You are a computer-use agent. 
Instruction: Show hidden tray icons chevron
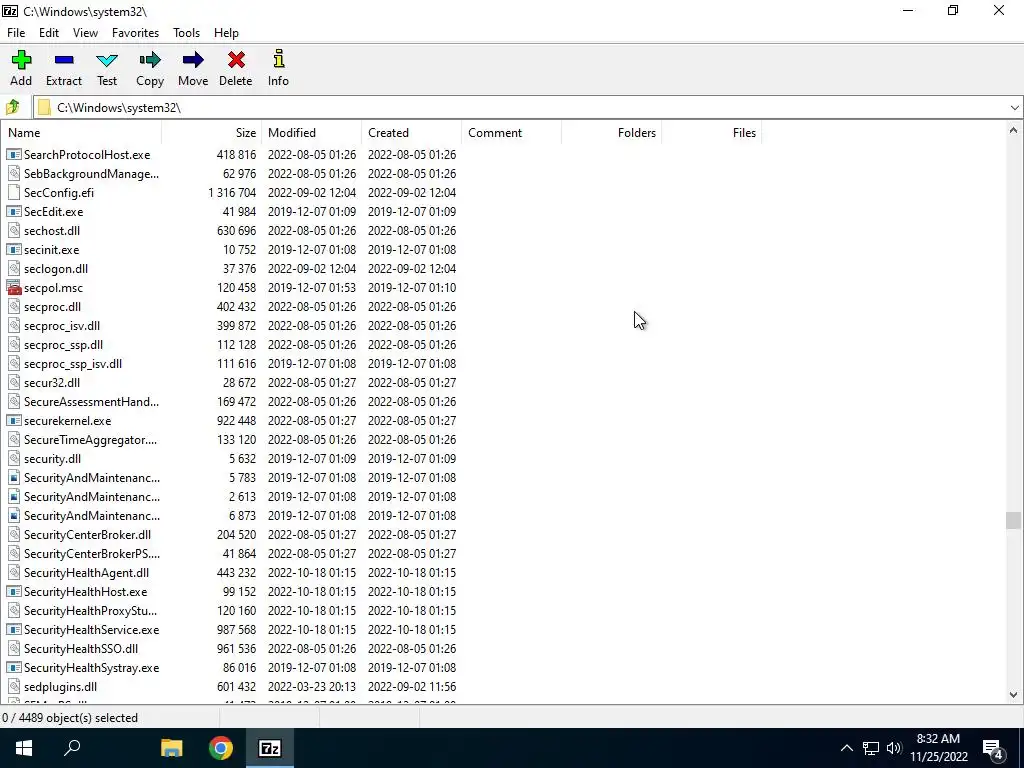846,748
